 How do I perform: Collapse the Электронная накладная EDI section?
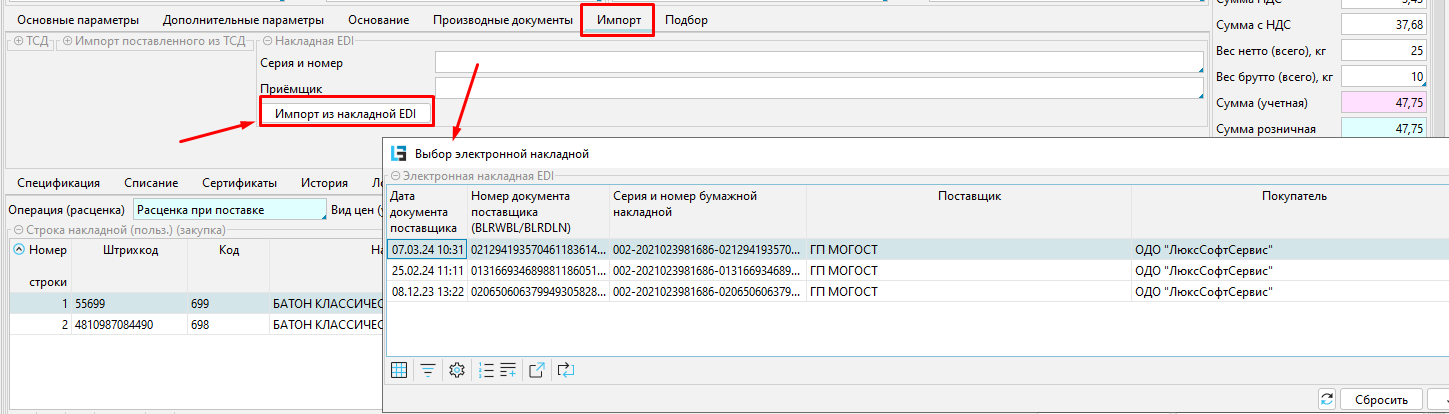coord(395,175)
